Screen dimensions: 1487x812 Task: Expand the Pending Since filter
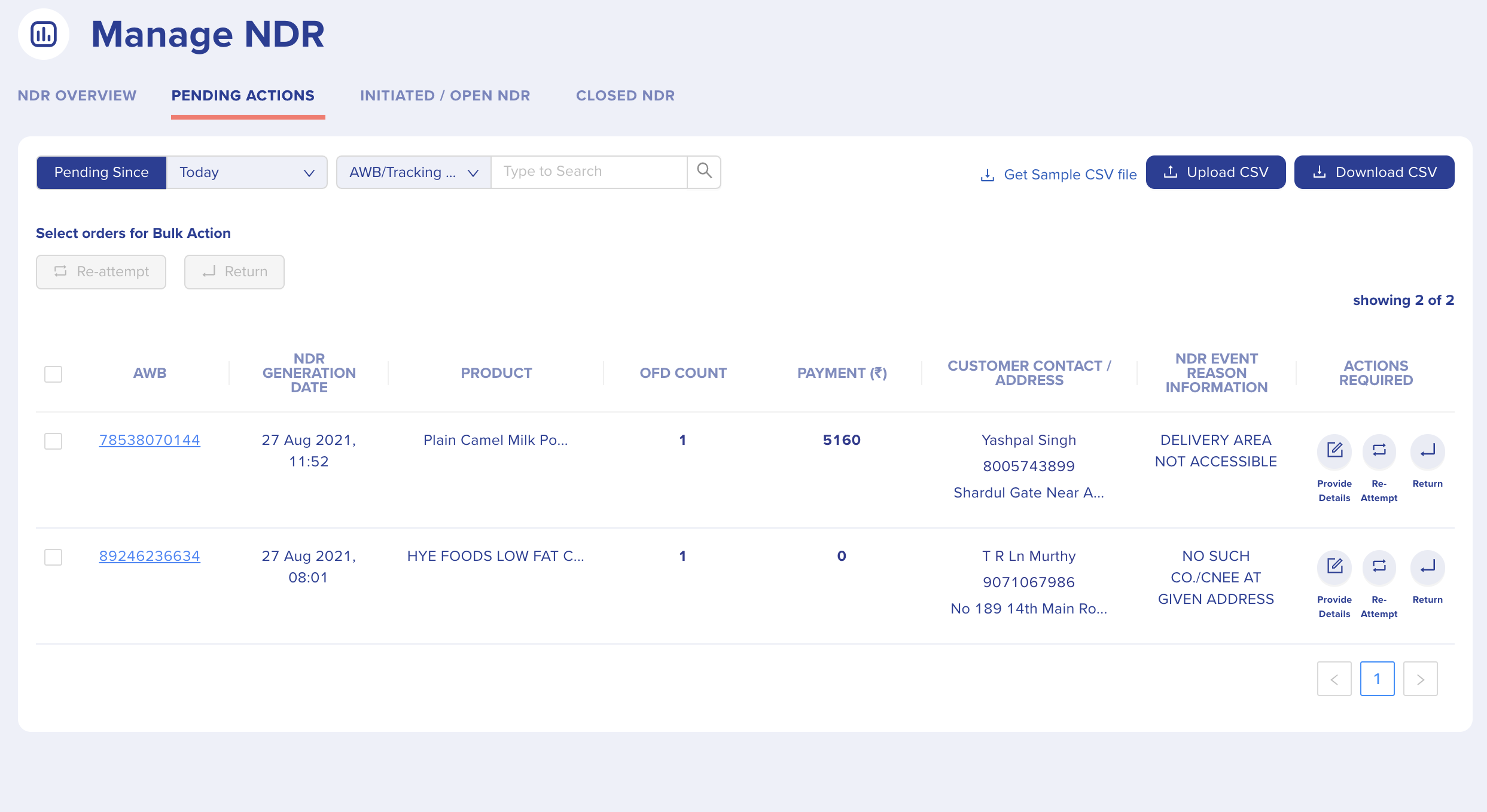[101, 172]
